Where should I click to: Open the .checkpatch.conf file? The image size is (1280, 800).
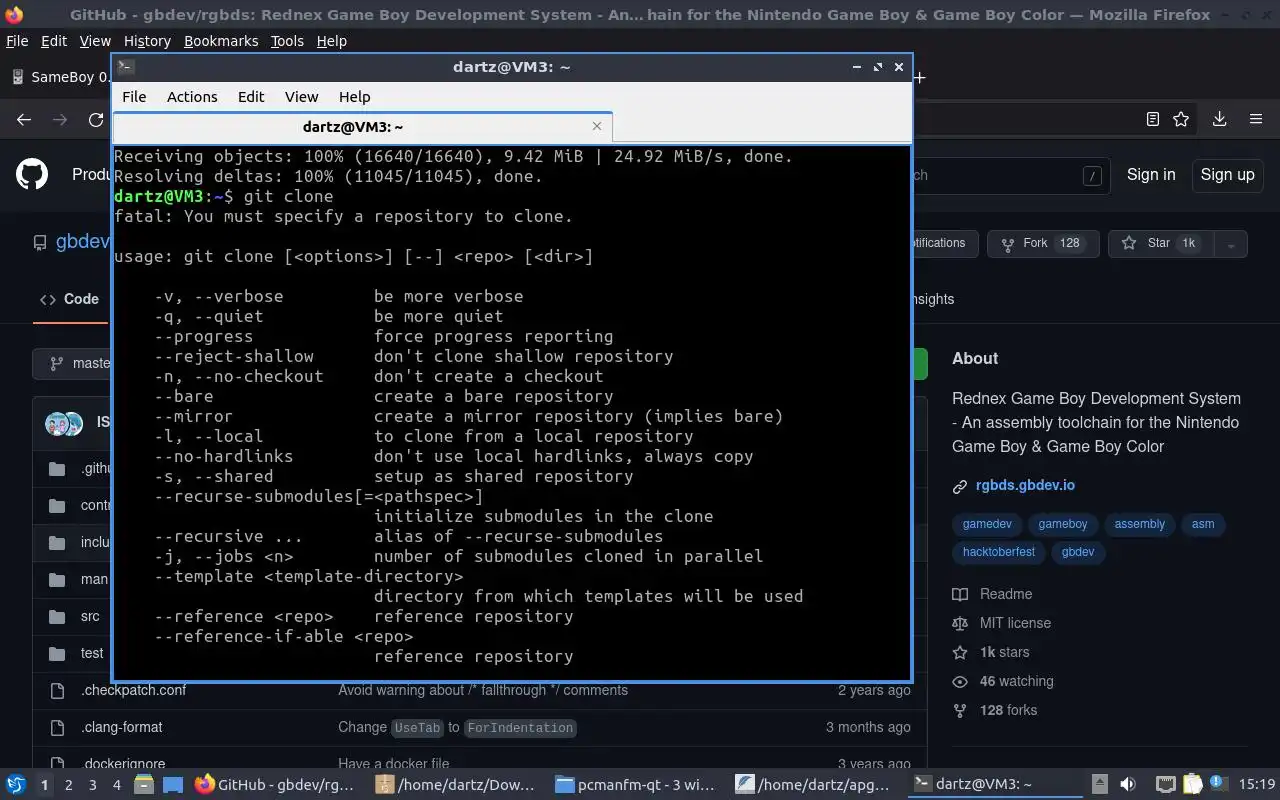tap(133, 690)
